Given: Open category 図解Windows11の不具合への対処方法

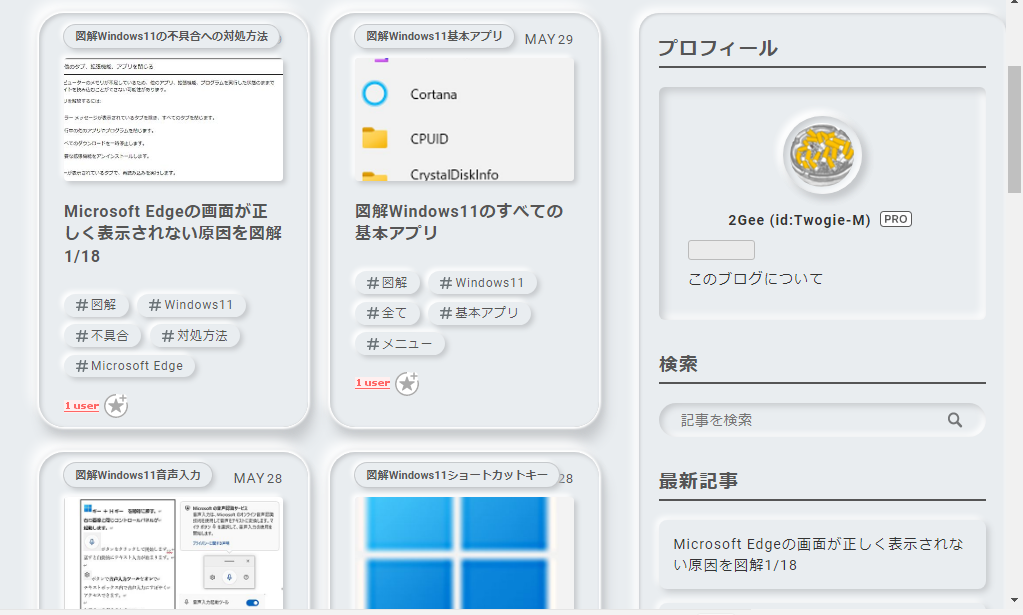Looking at the screenshot, I should (171, 36).
